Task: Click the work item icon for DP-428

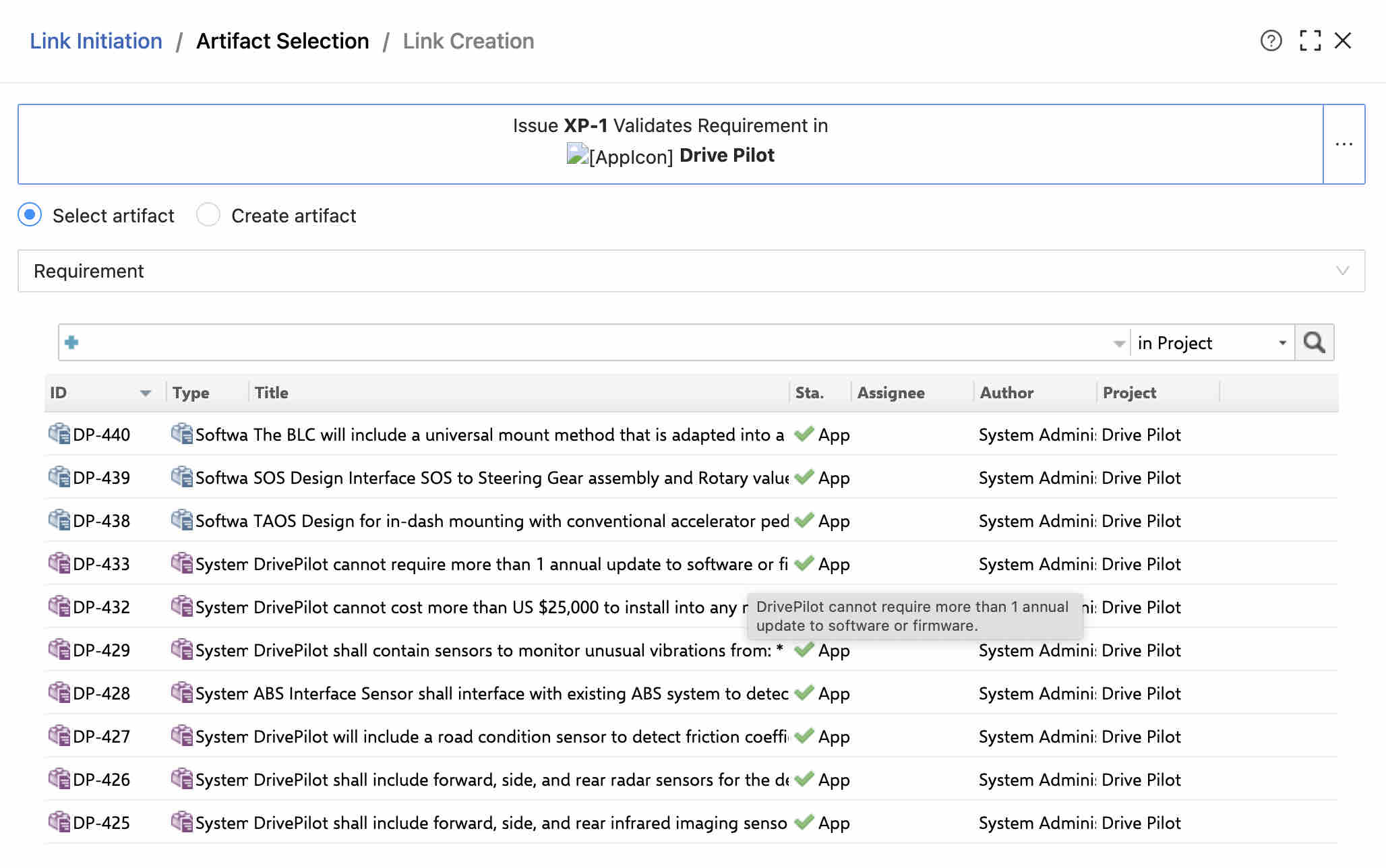Action: click(x=59, y=693)
